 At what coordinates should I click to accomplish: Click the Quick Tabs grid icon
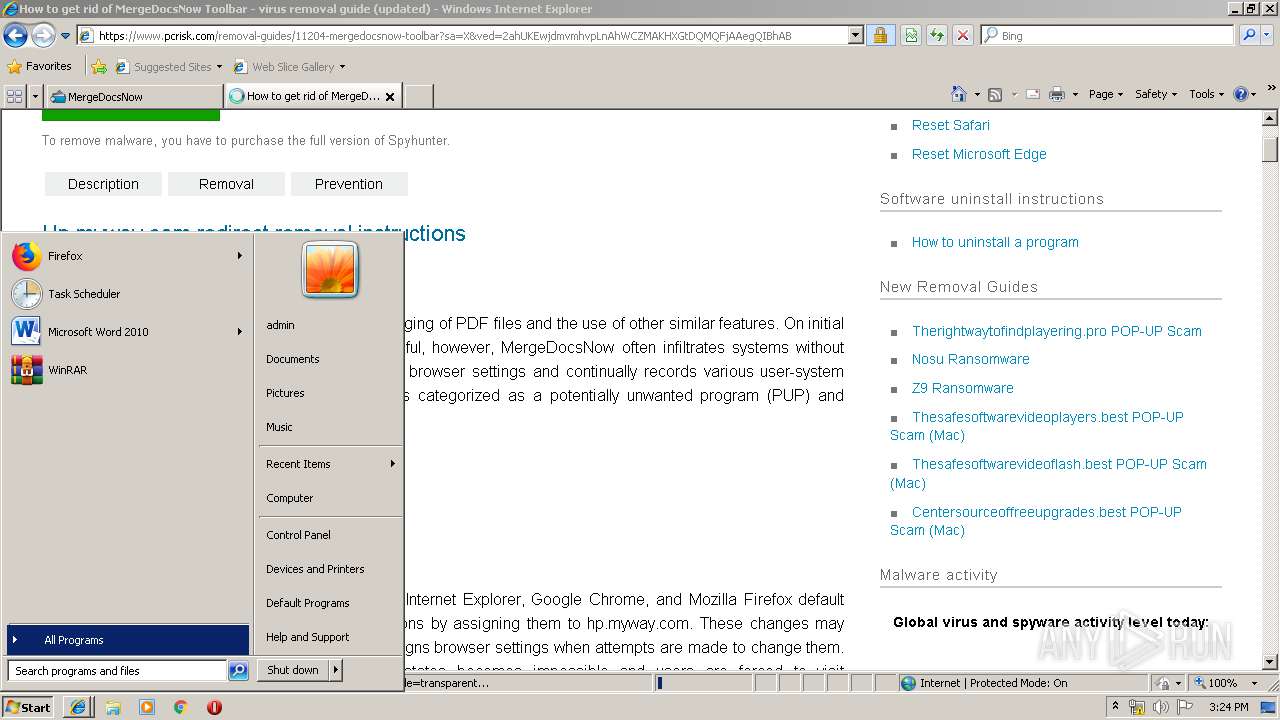(14, 96)
